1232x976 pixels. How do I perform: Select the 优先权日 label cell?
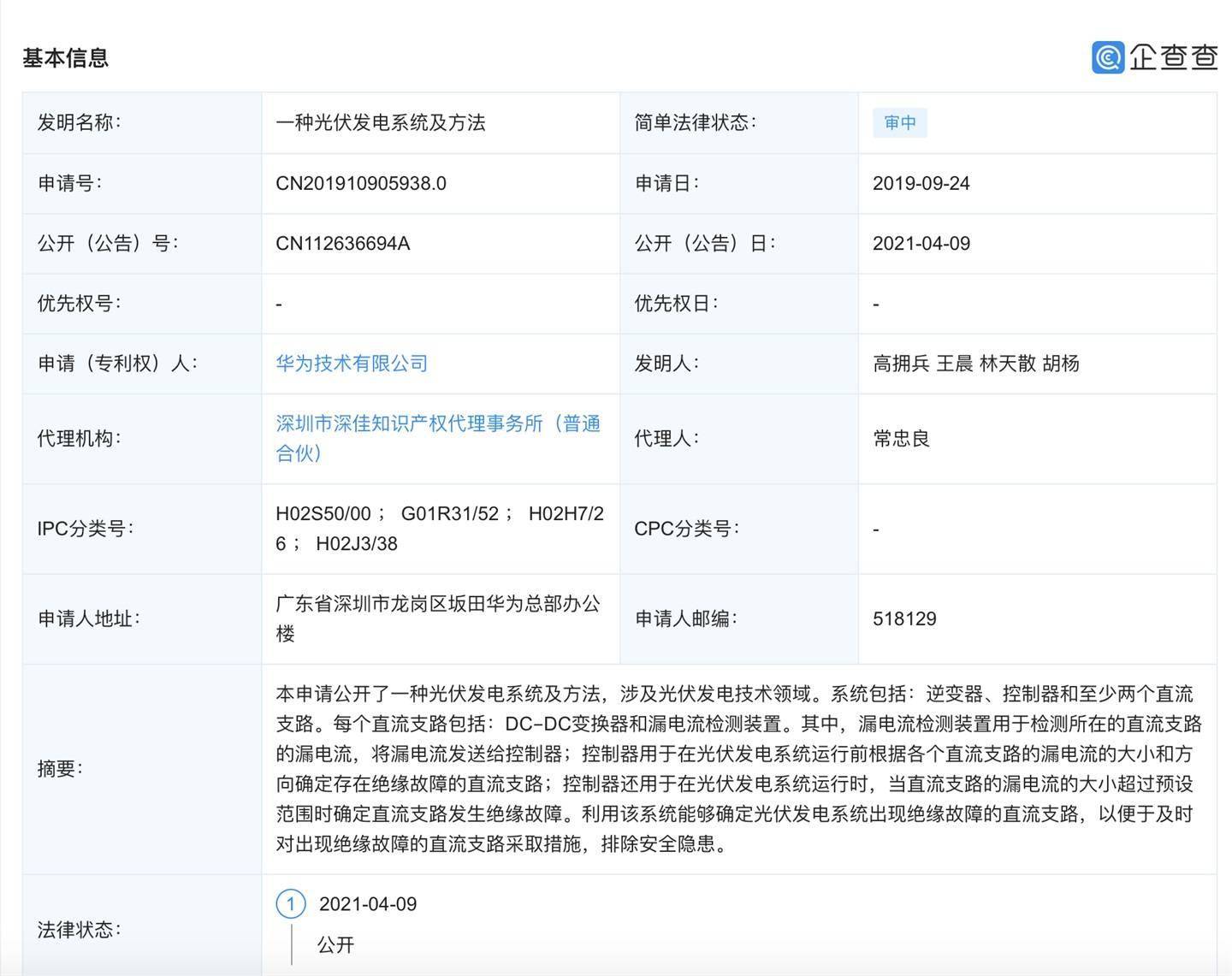coord(739,304)
